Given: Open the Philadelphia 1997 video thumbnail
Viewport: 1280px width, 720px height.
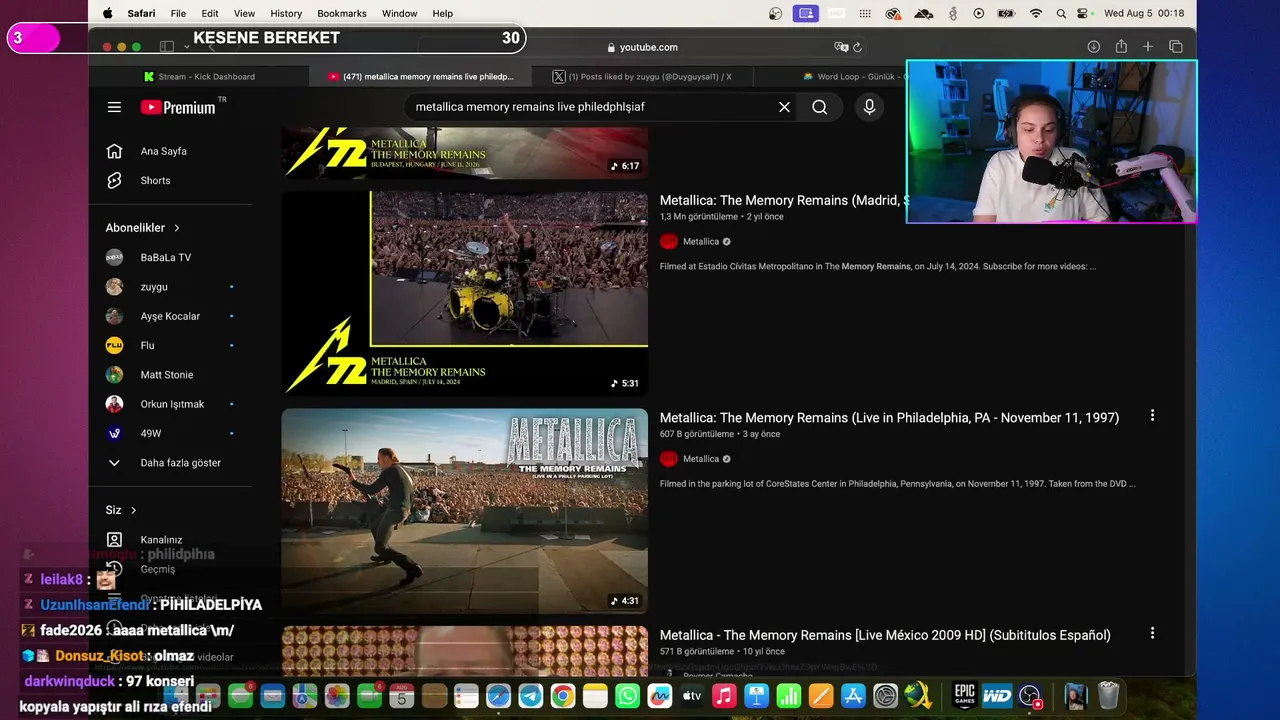Looking at the screenshot, I should (x=465, y=511).
